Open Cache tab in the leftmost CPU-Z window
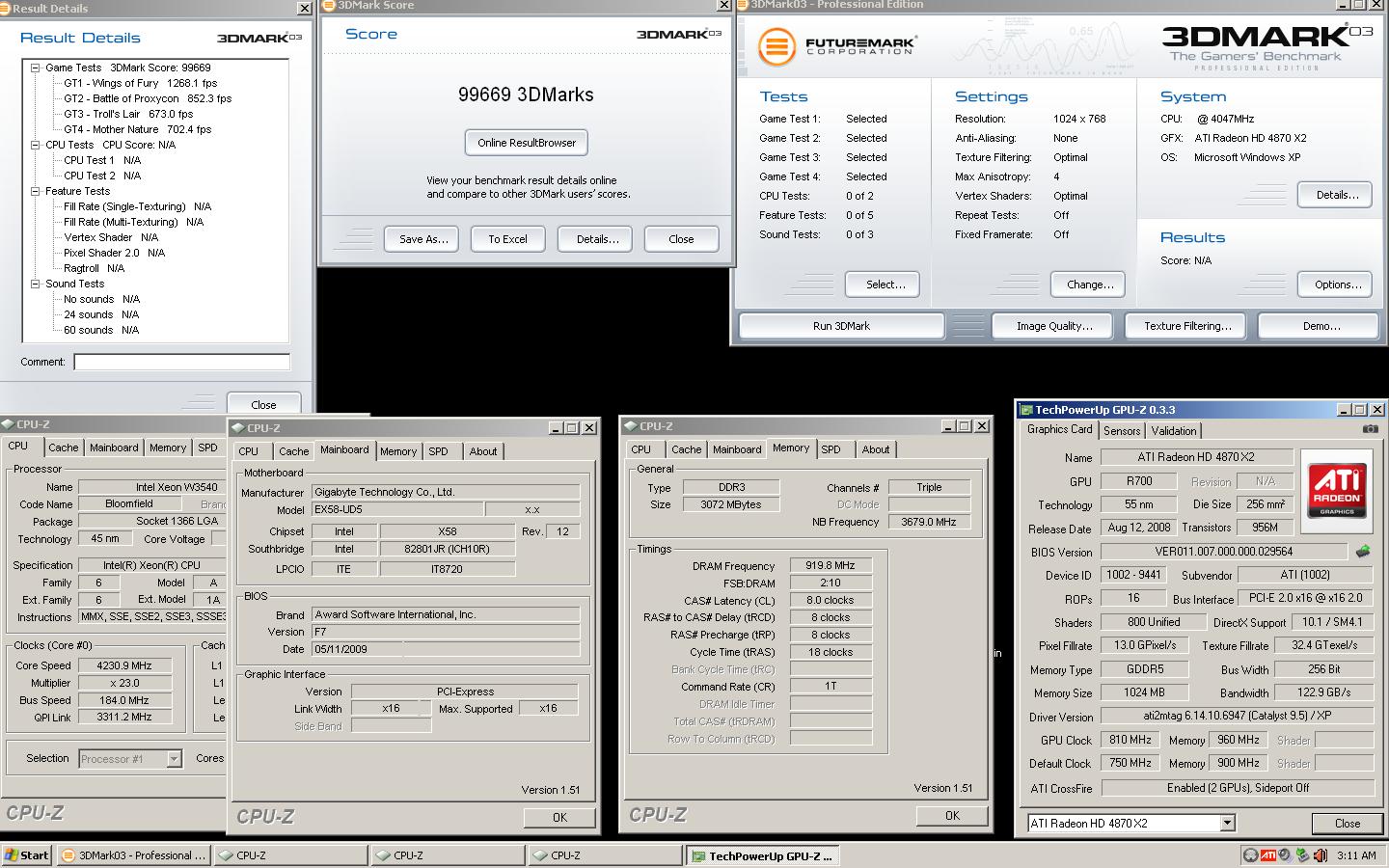The height and width of the screenshot is (868, 1389). (64, 448)
